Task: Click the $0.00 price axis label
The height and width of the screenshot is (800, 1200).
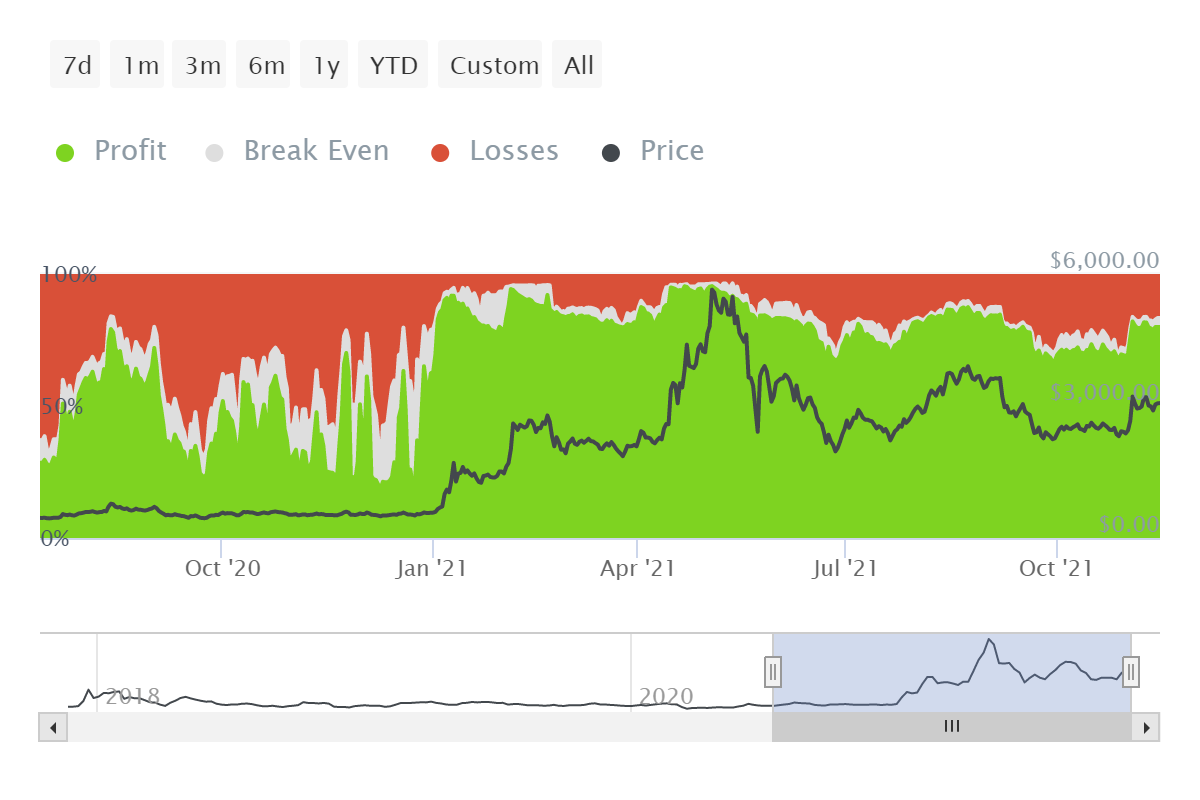Action: tap(1129, 524)
